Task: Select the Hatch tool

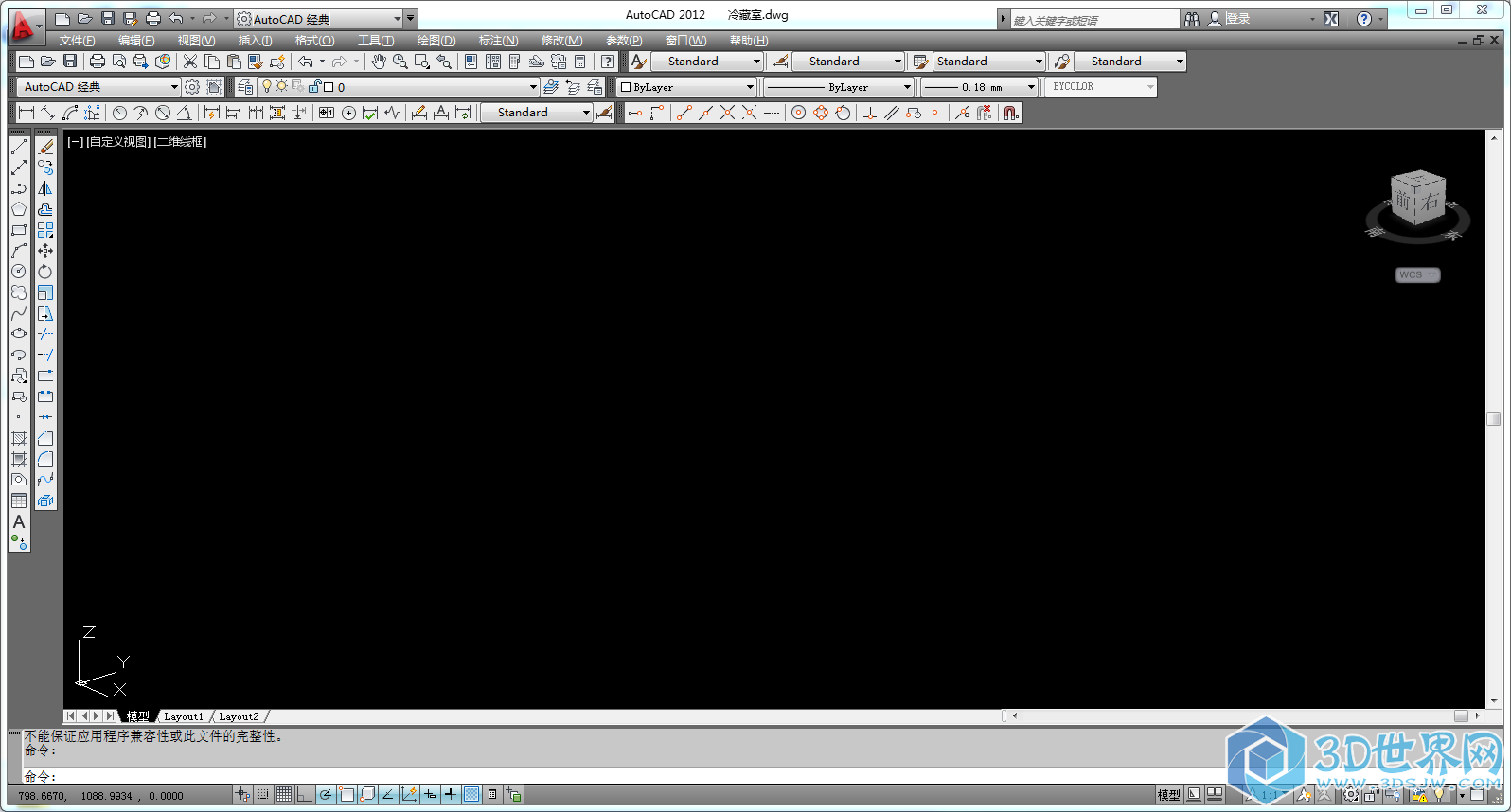Action: click(x=19, y=438)
